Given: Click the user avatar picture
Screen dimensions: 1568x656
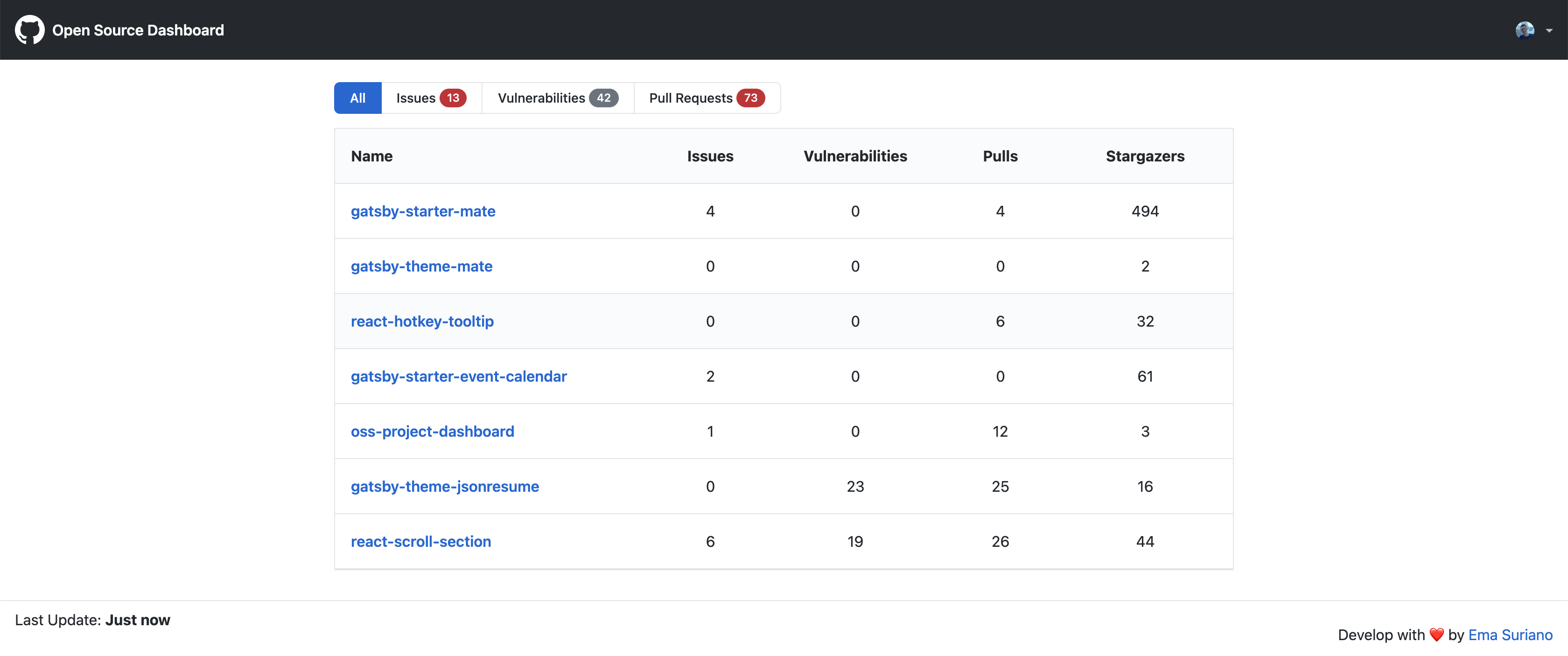Looking at the screenshot, I should click(1525, 30).
